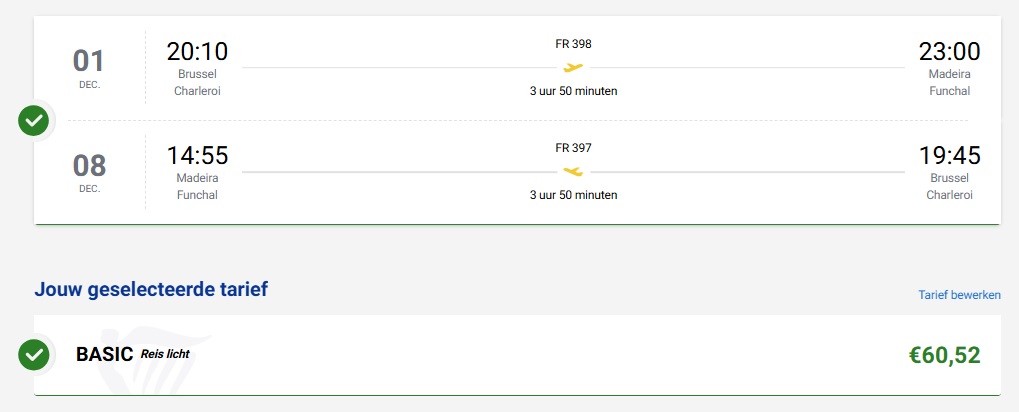Click the Brussel Charleroi departure airport label
The width and height of the screenshot is (1019, 412).
[197, 82]
